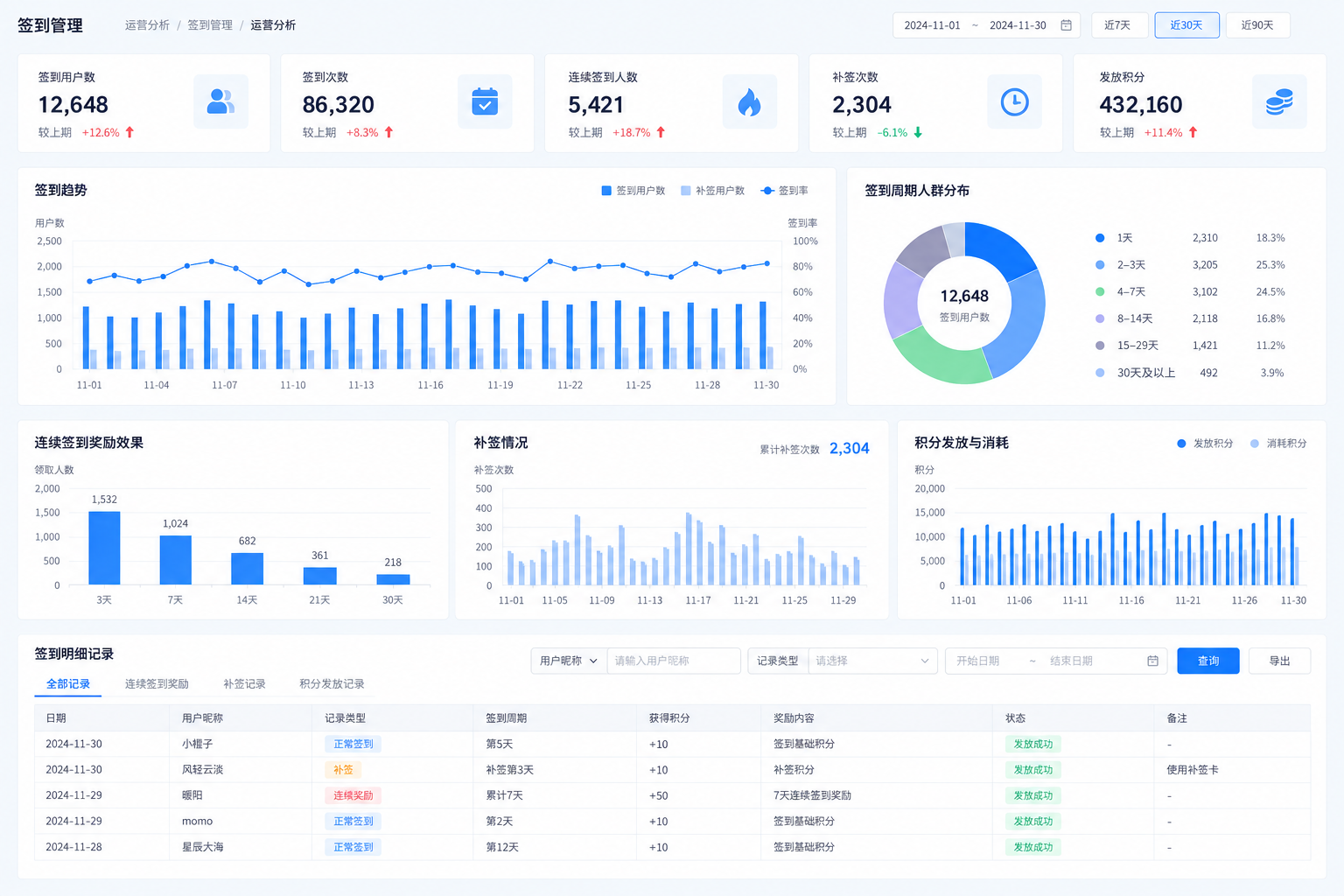Click the calendar icon in table date filter
The width and height of the screenshot is (1344, 896).
coord(1152,661)
